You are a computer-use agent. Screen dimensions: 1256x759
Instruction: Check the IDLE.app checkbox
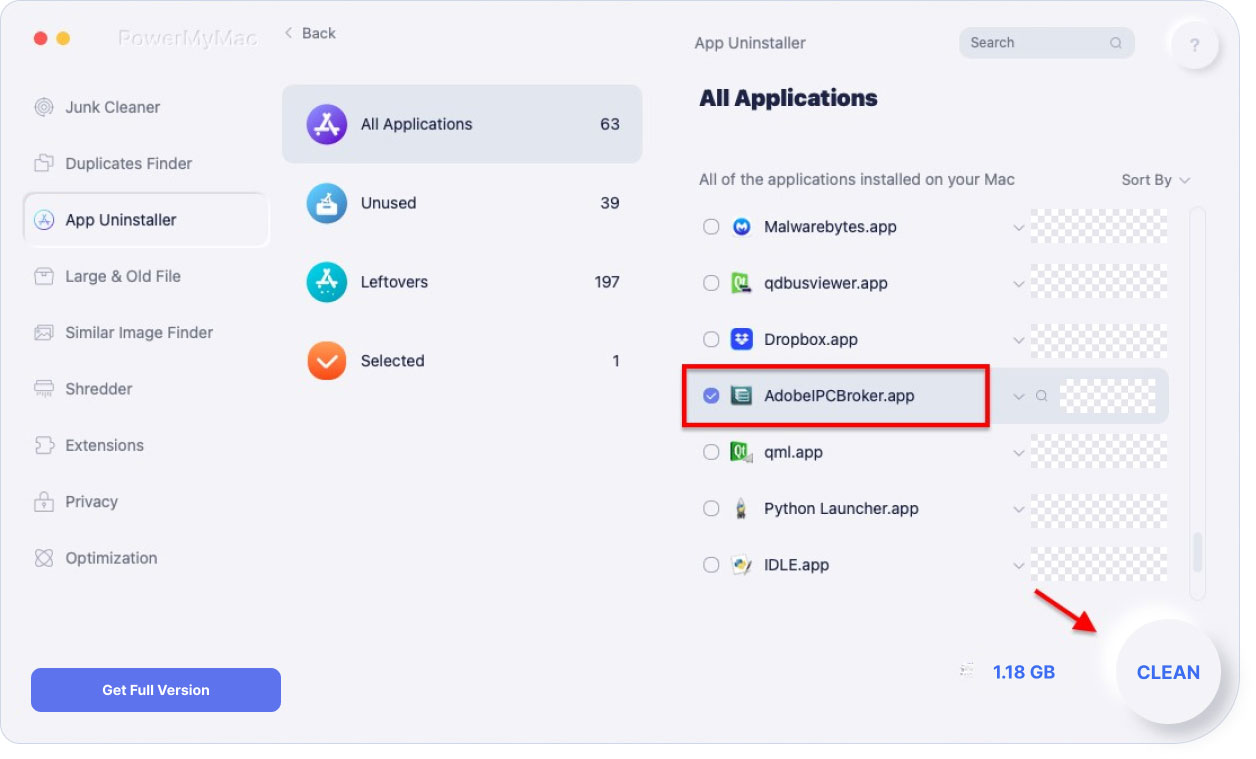(x=711, y=565)
